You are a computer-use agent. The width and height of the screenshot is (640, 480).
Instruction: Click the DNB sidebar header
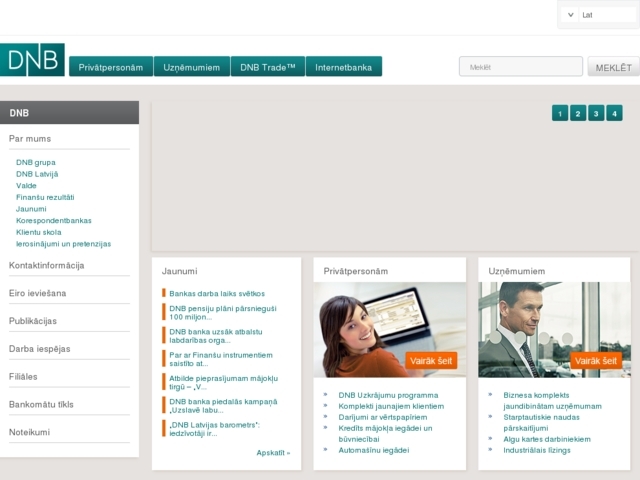point(69,113)
